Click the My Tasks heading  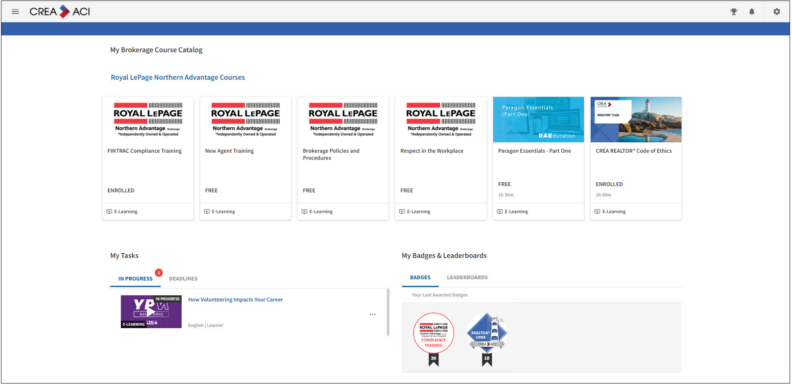[x=124, y=256]
